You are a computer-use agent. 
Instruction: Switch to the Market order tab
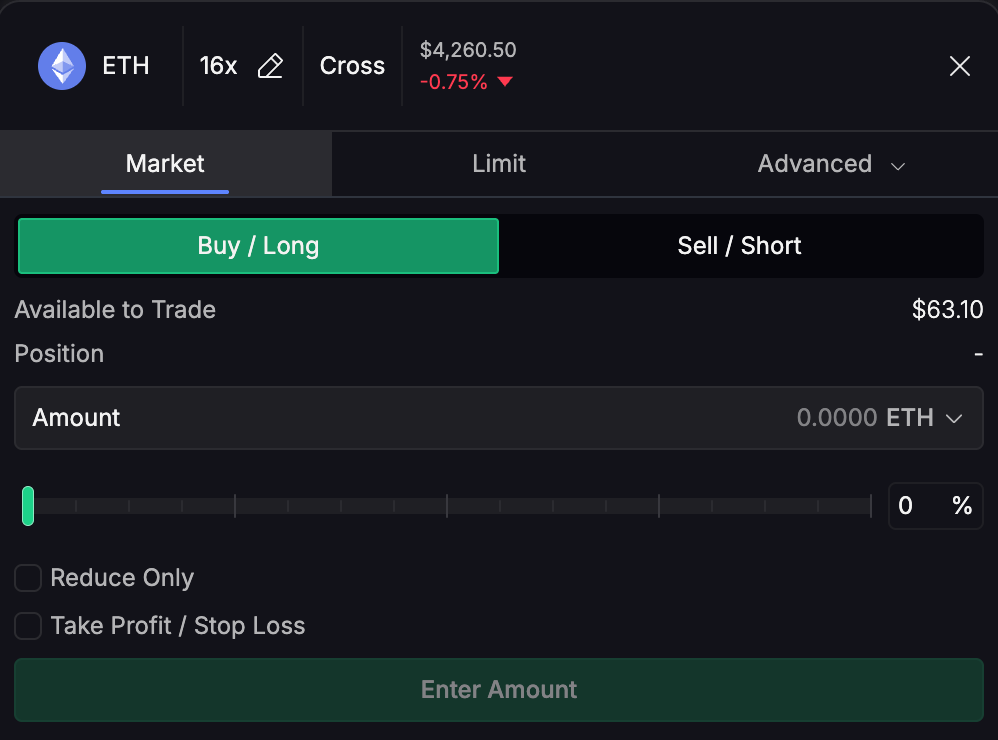click(165, 164)
